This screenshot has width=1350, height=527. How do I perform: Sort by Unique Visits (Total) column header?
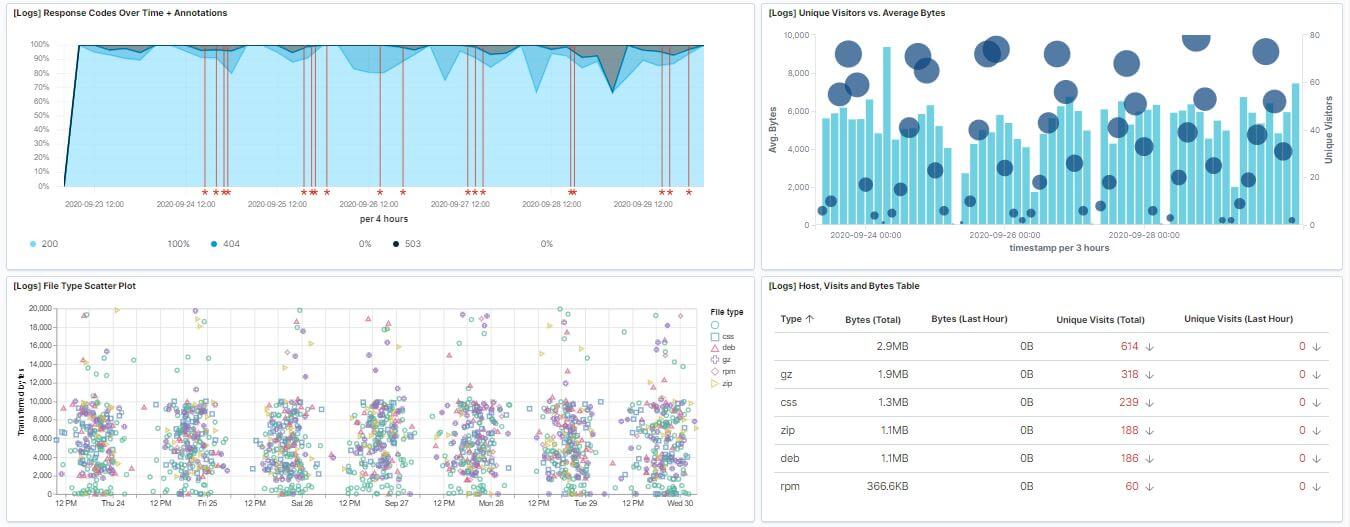coord(1100,320)
